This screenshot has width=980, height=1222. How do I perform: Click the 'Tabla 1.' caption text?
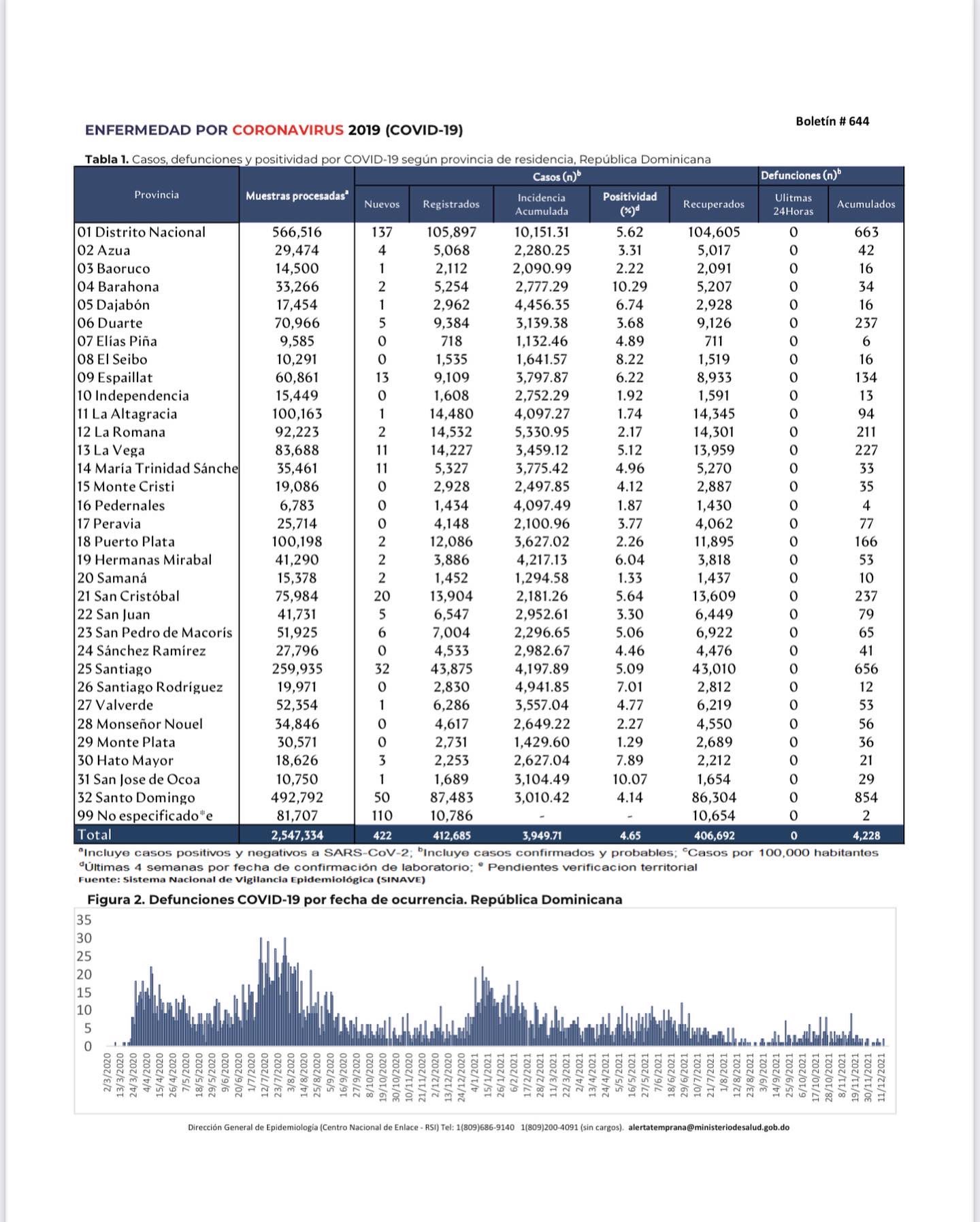pos(106,159)
